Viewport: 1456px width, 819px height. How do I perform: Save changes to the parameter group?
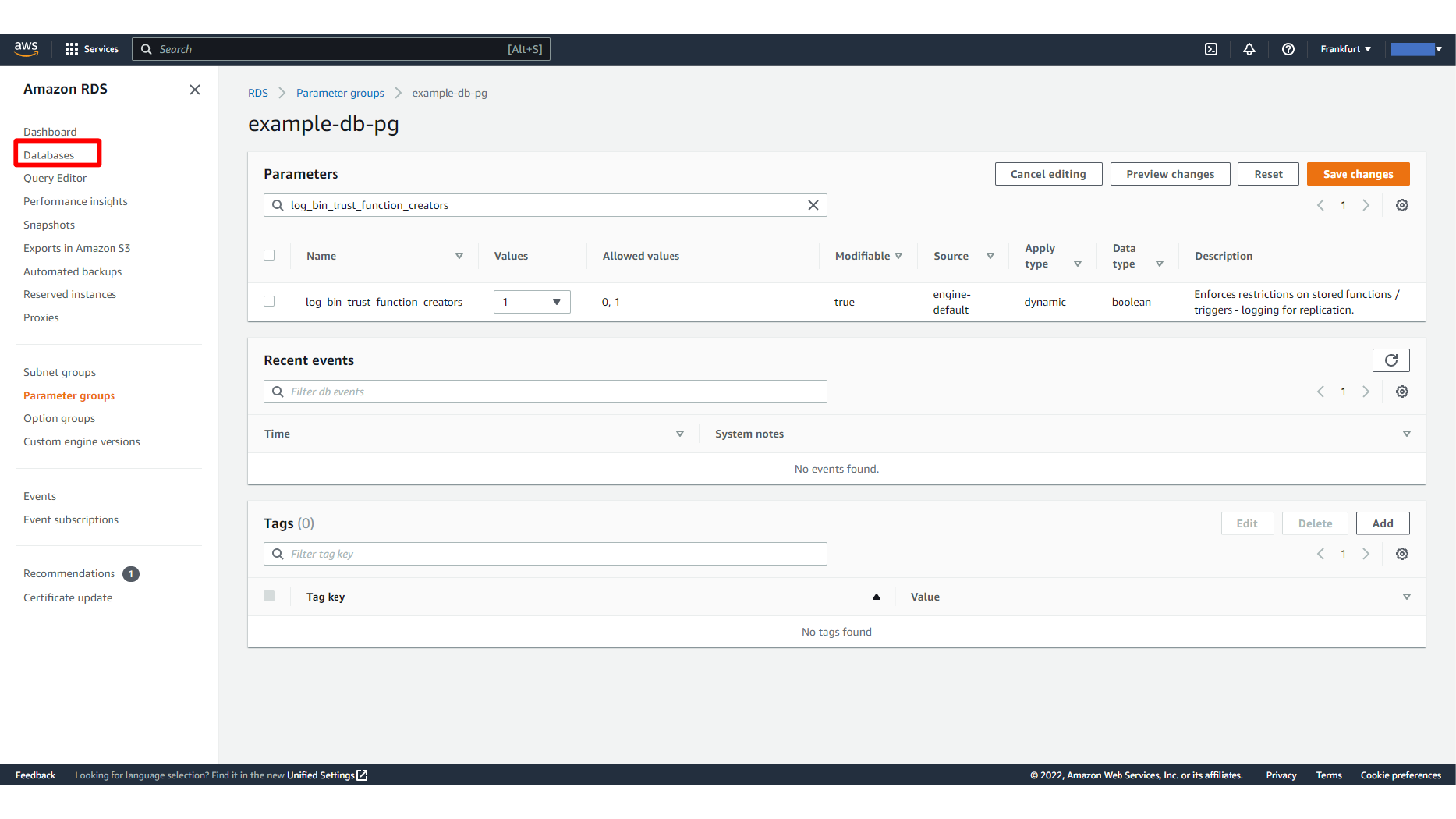(1358, 174)
